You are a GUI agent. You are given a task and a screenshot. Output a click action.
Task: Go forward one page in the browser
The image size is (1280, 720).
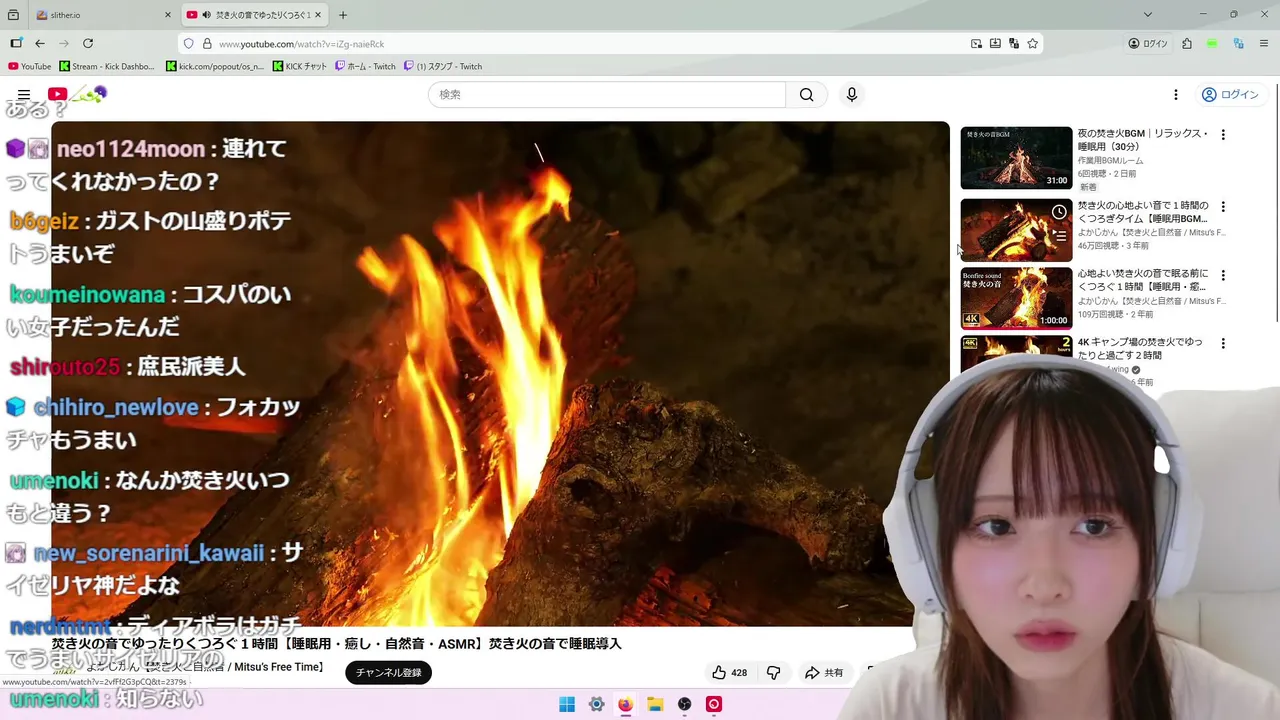tap(64, 43)
